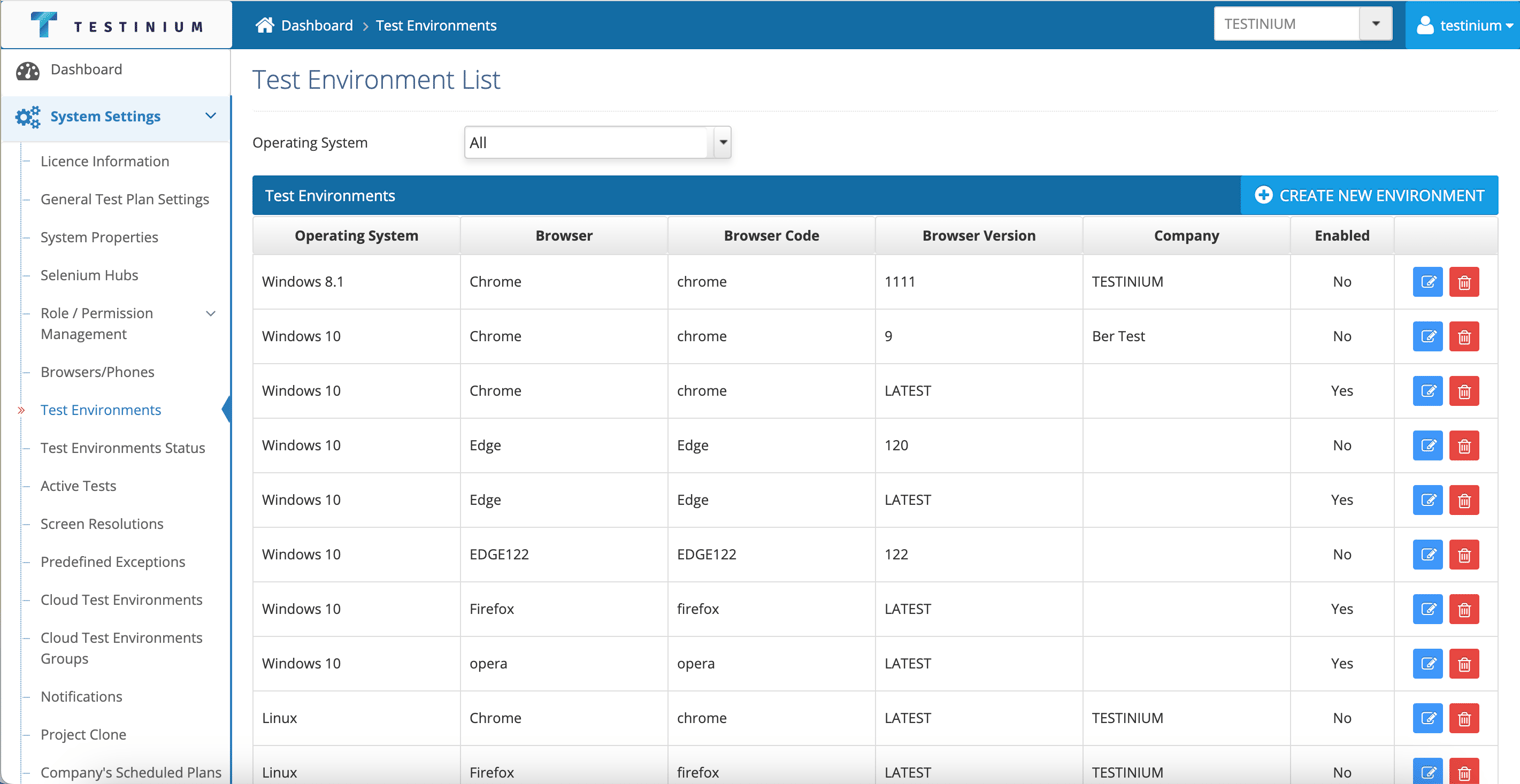Image resolution: width=1520 pixels, height=784 pixels.
Task: Open Selenium Hubs from the sidebar
Action: pos(89,275)
